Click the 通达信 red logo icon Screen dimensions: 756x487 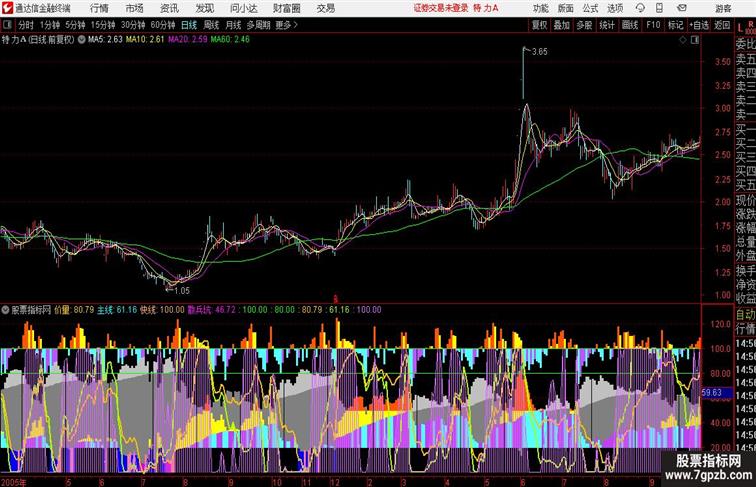tap(7, 8)
